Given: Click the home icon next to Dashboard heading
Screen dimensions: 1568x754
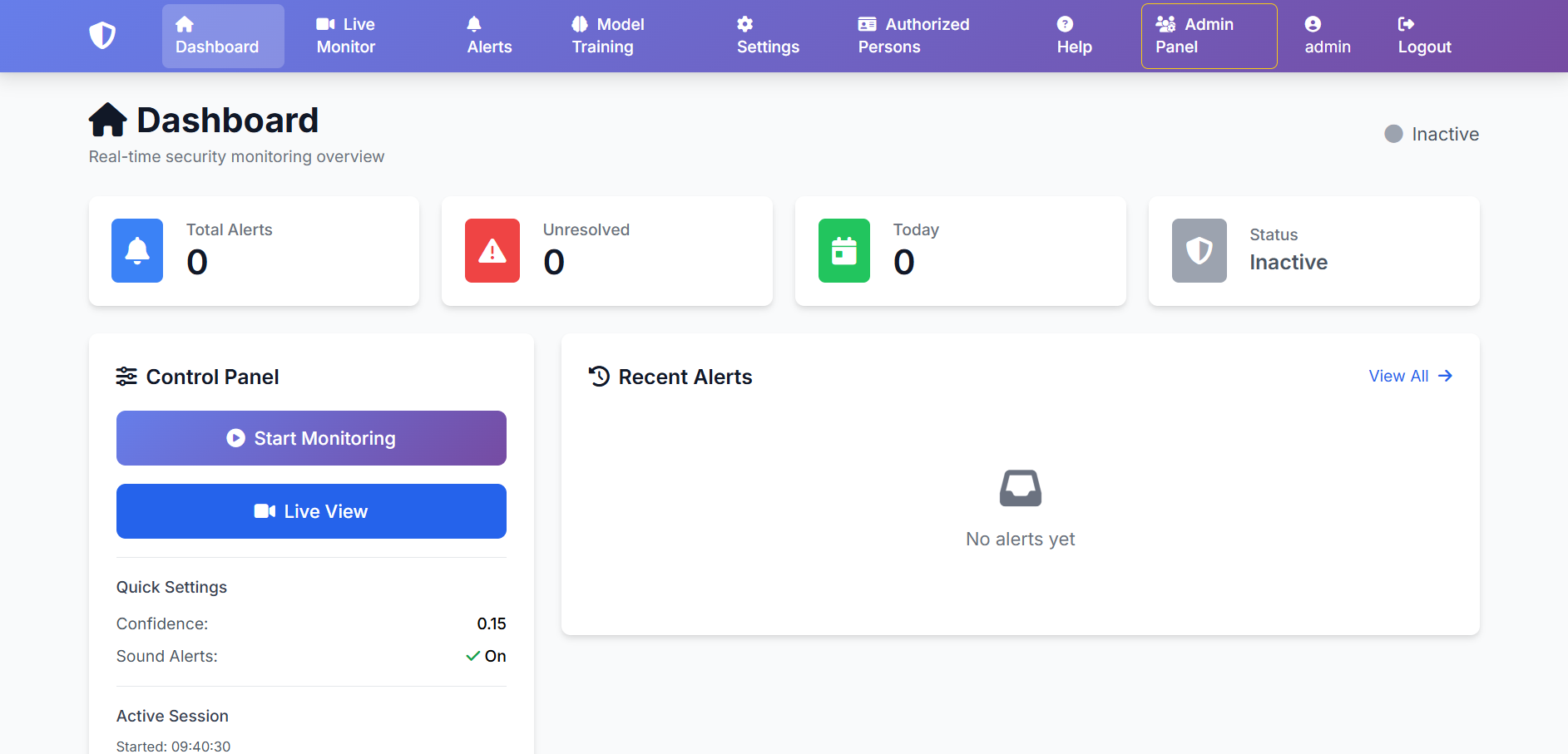Looking at the screenshot, I should coord(106,119).
